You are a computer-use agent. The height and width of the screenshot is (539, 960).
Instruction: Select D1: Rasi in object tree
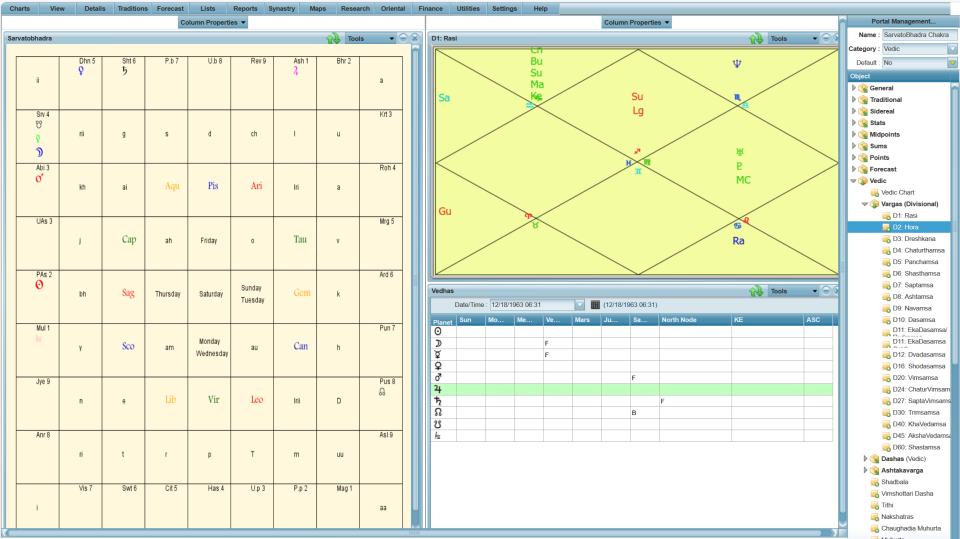click(x=904, y=216)
